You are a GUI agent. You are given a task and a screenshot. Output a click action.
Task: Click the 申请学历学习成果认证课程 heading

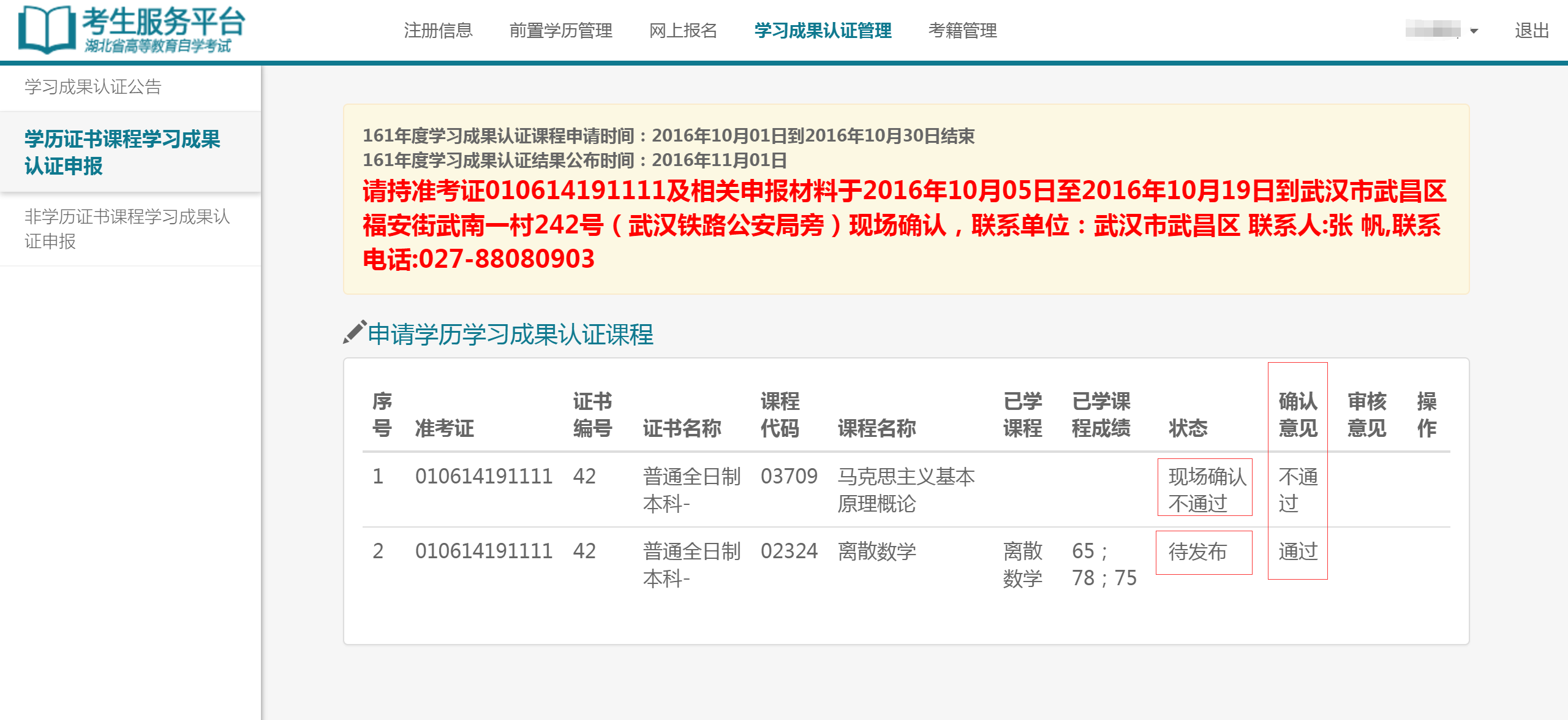tap(510, 335)
